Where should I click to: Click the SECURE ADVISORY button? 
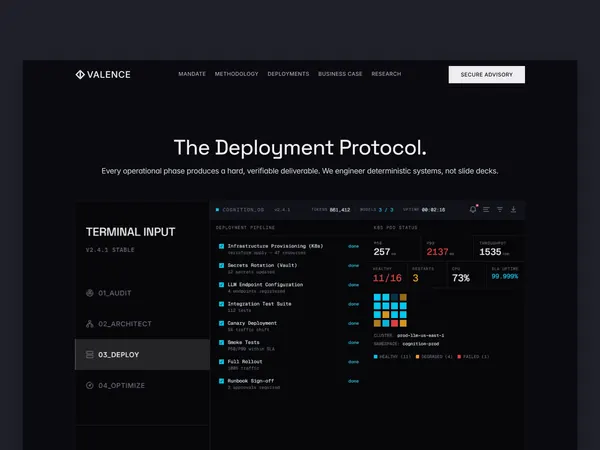487,75
